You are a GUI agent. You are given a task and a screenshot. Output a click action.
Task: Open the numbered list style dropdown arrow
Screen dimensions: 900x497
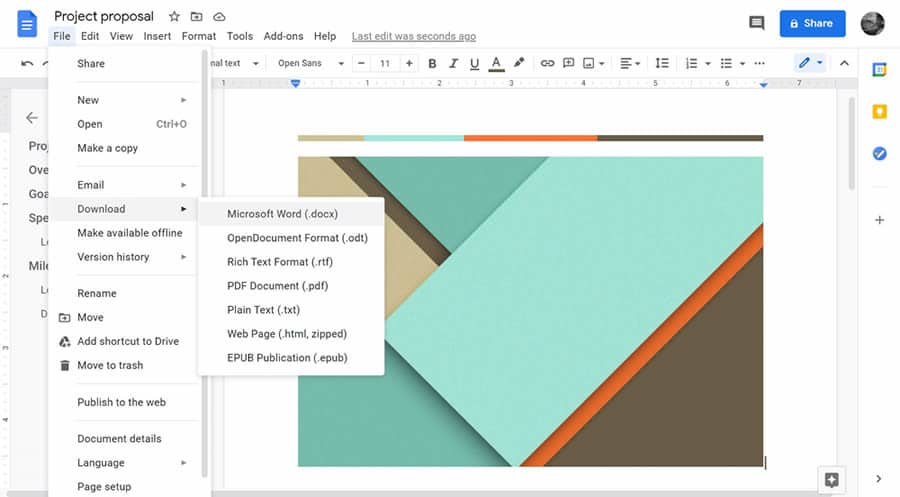(708, 63)
